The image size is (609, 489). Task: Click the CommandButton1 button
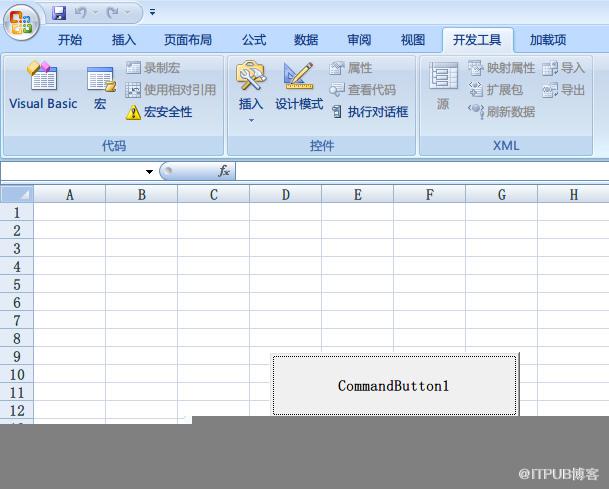[395, 385]
